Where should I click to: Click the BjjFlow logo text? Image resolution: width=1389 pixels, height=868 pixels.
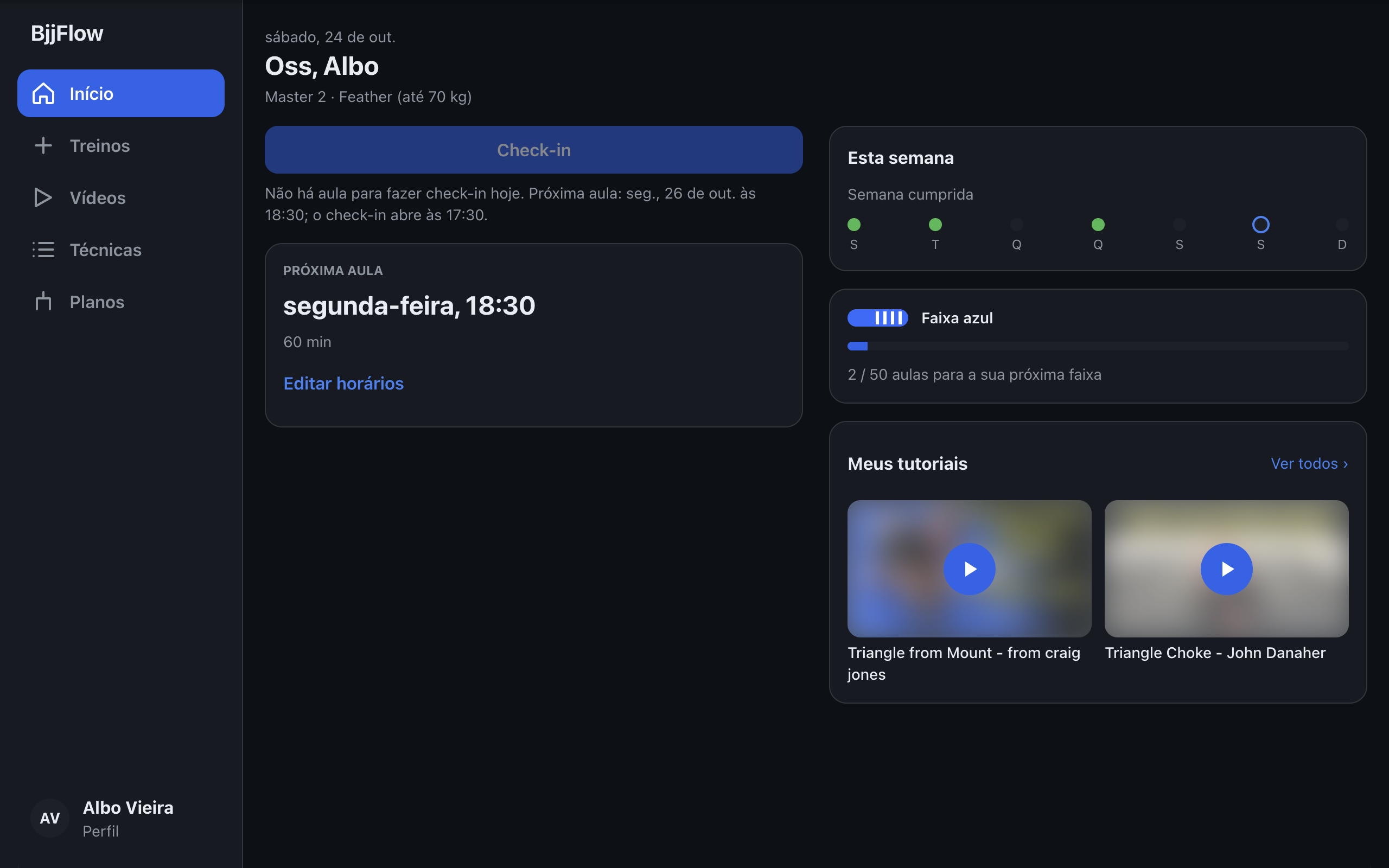point(67,33)
